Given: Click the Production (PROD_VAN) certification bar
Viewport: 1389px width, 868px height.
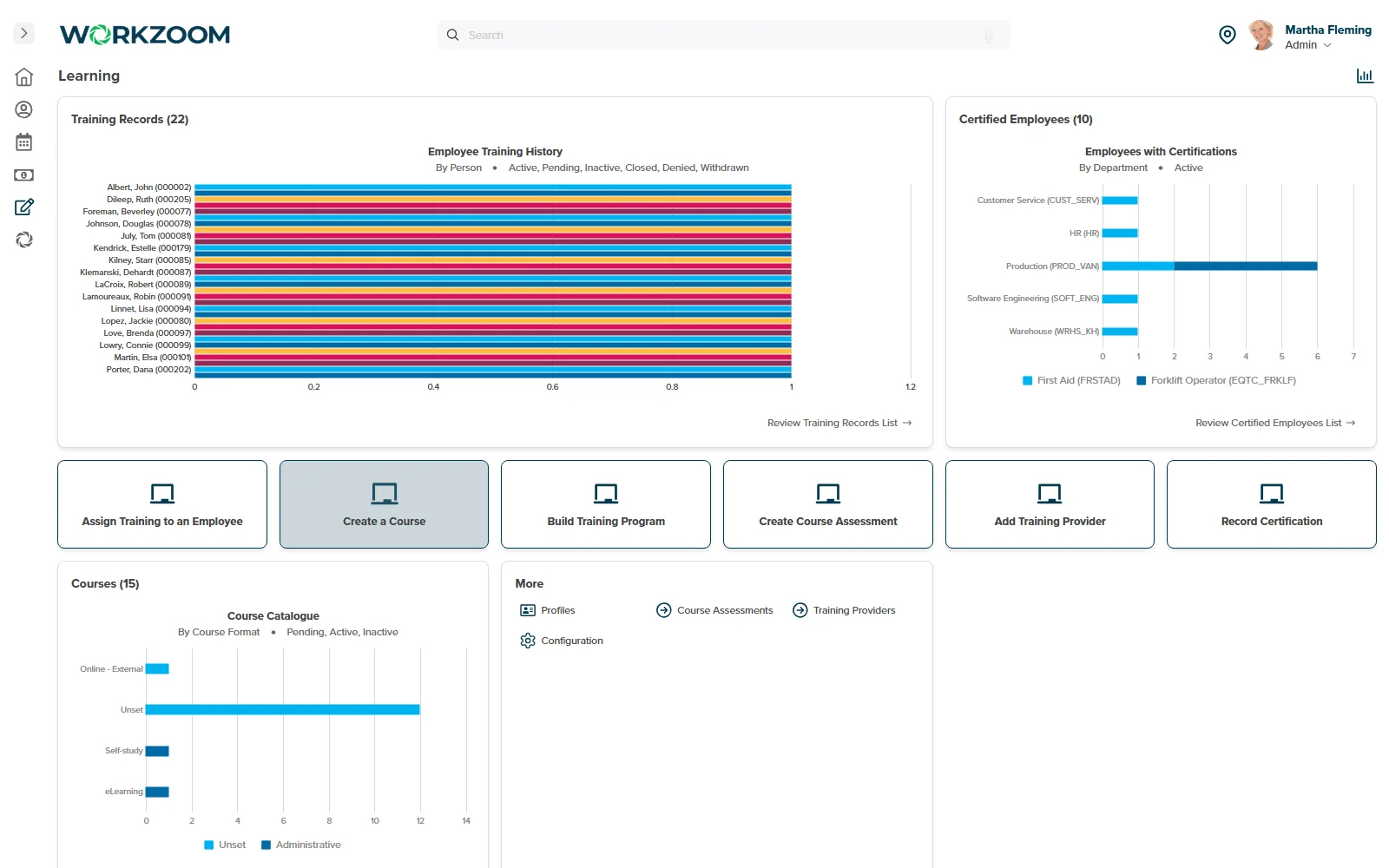Looking at the screenshot, I should [1210, 266].
